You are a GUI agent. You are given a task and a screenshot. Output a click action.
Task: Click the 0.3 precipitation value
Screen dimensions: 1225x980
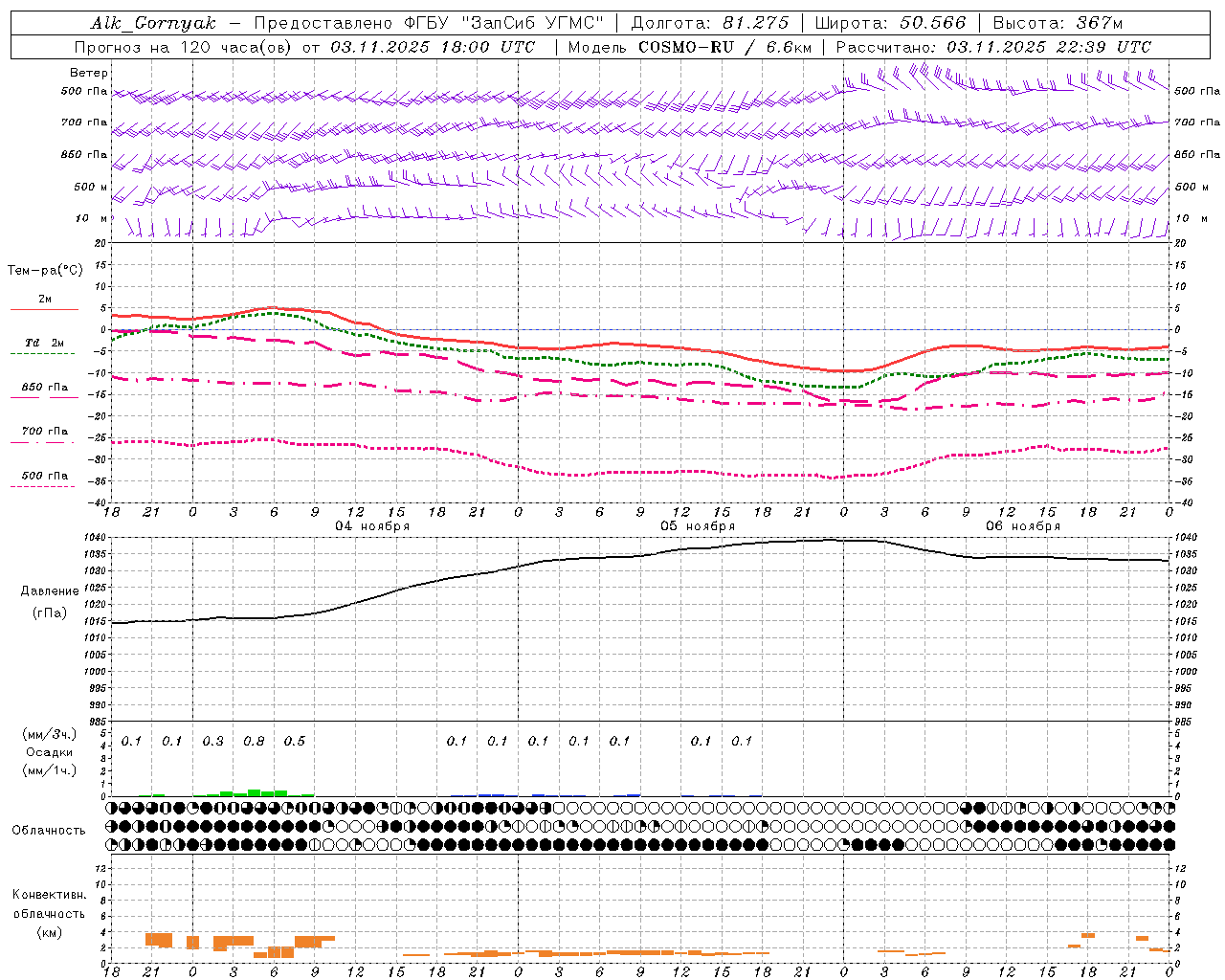pyautogui.click(x=212, y=742)
